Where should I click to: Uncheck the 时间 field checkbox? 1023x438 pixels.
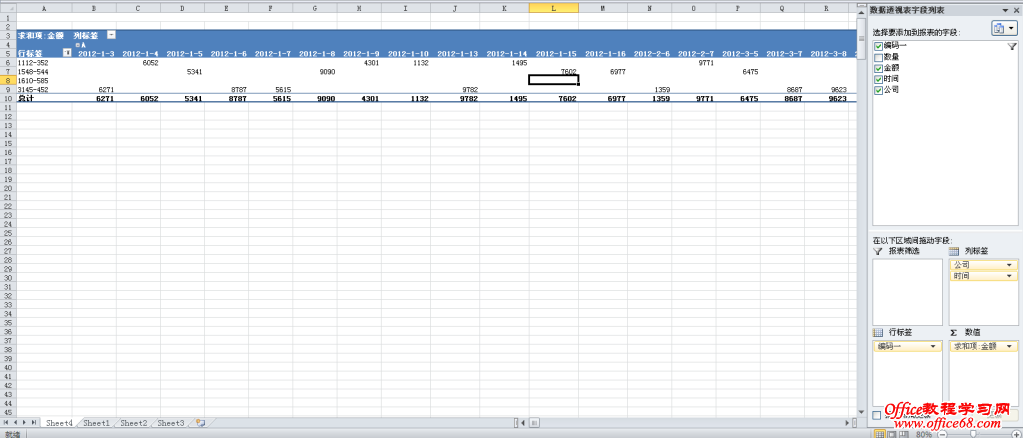pos(878,79)
